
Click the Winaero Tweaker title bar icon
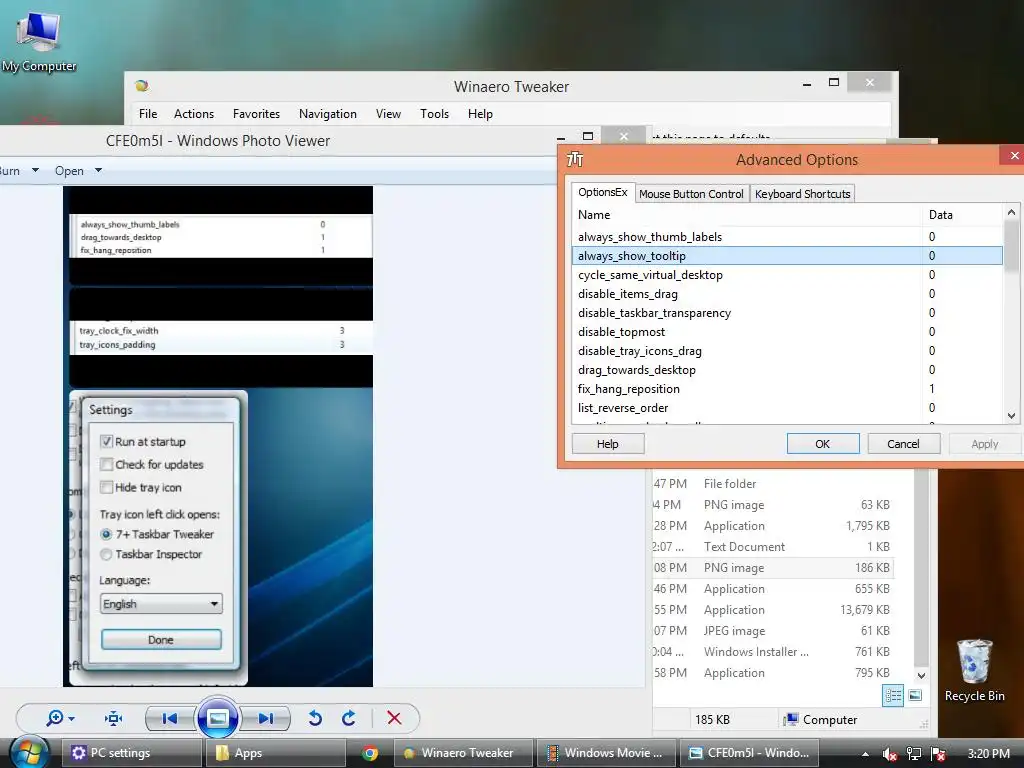click(142, 86)
